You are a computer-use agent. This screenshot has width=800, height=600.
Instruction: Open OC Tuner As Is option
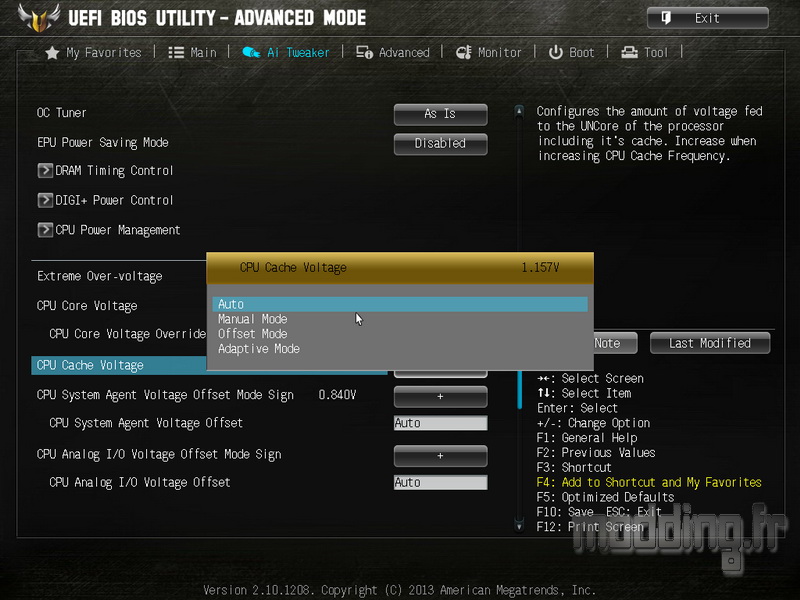click(x=440, y=114)
